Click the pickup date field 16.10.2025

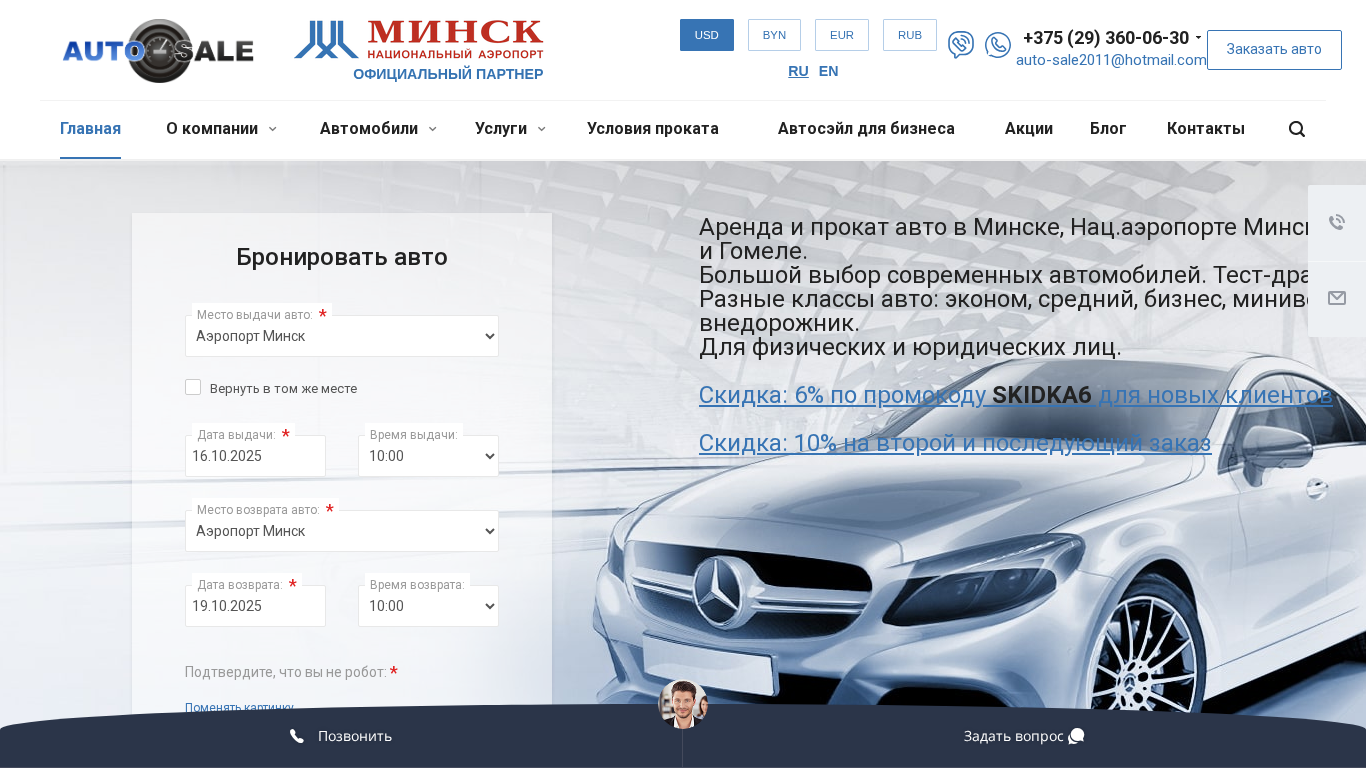pos(255,456)
